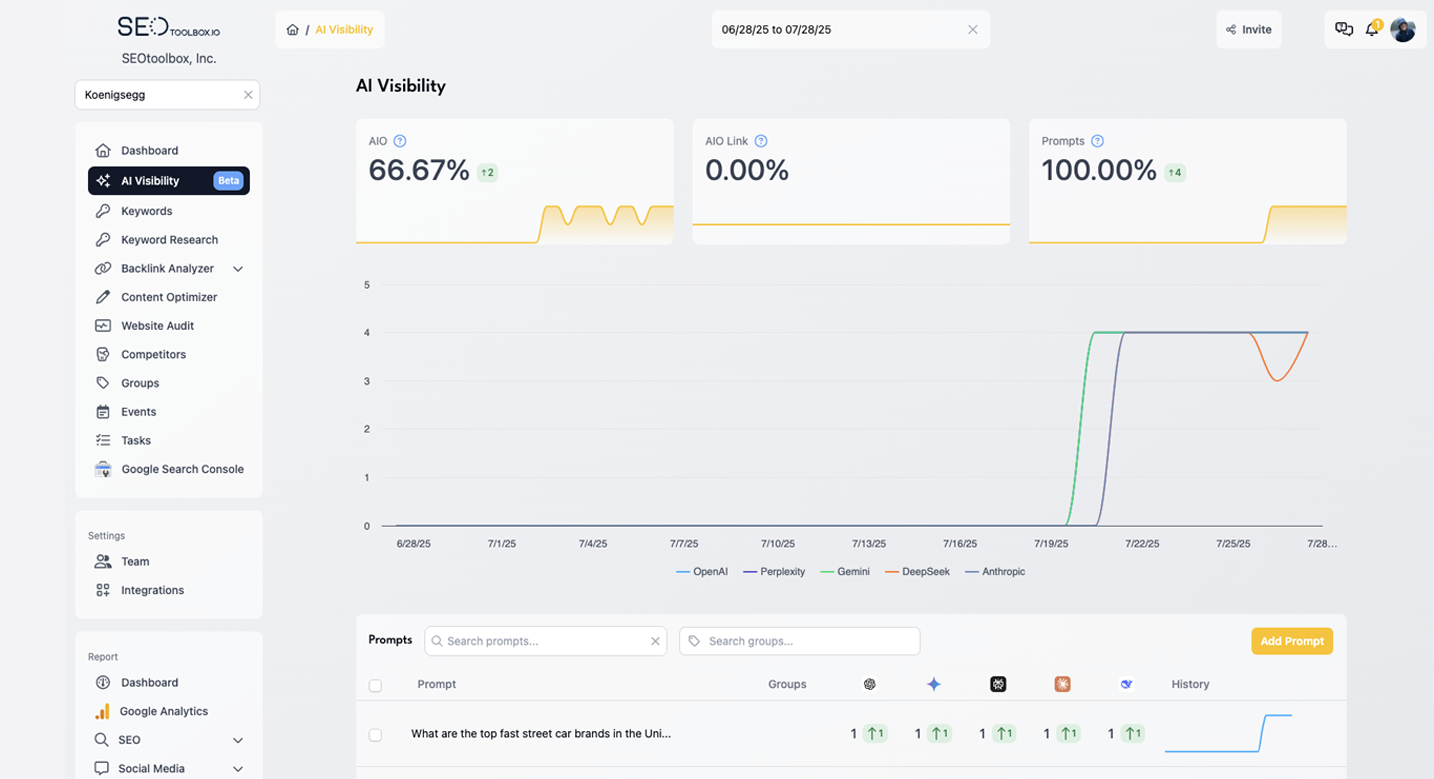Screen dimensions: 1434x779
Task: Expand the SEO report section chevron
Action: [238, 740]
